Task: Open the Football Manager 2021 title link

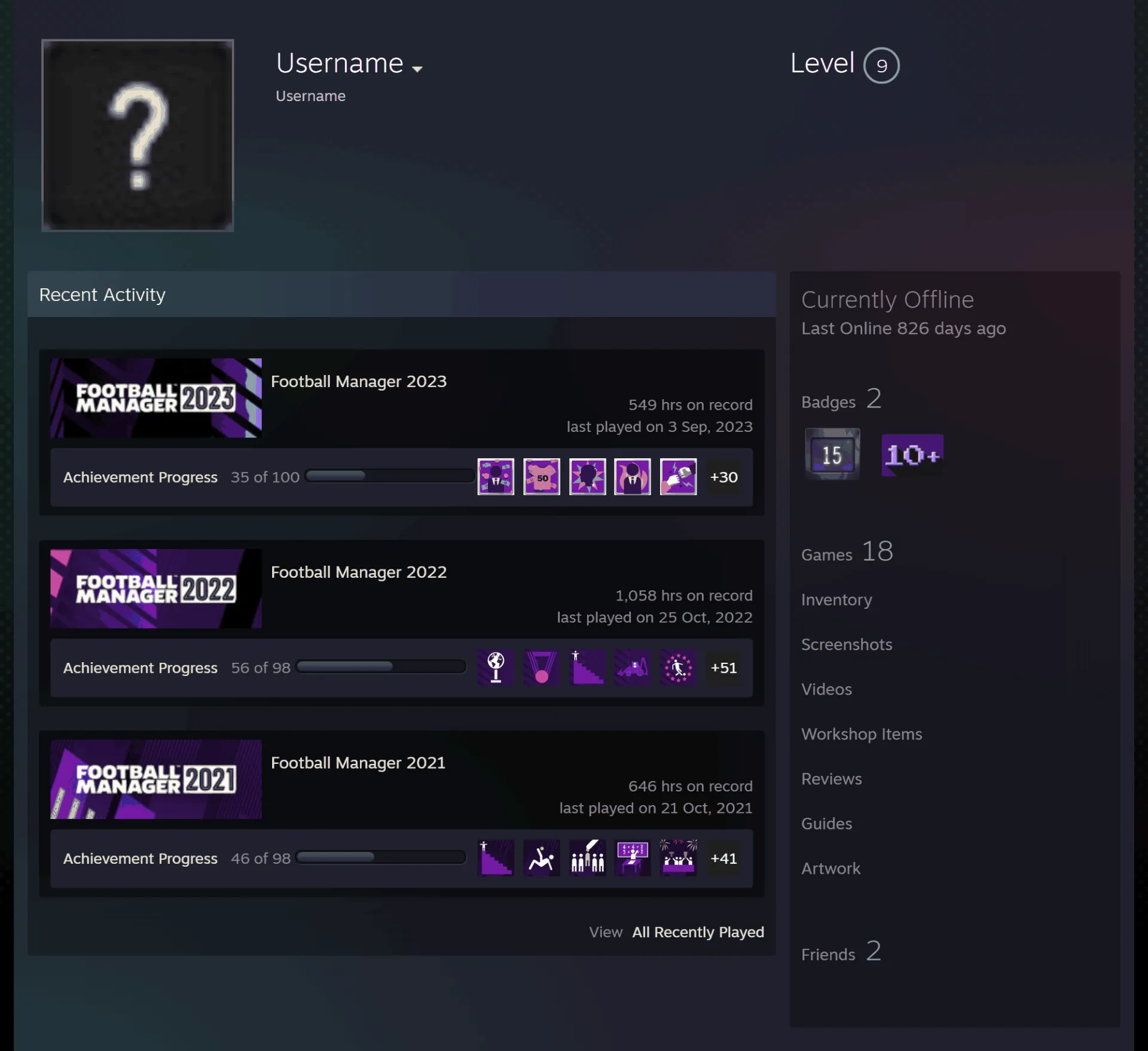Action: [358, 763]
